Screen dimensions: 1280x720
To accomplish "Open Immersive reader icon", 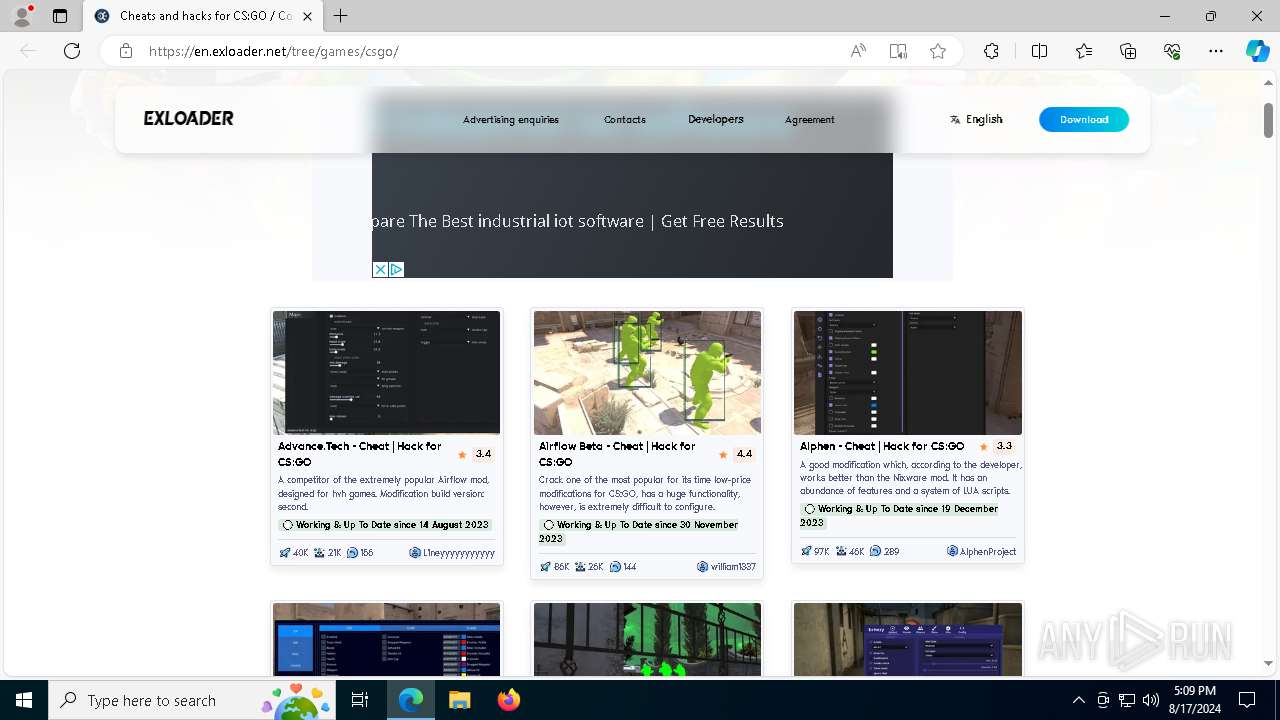I will (898, 51).
